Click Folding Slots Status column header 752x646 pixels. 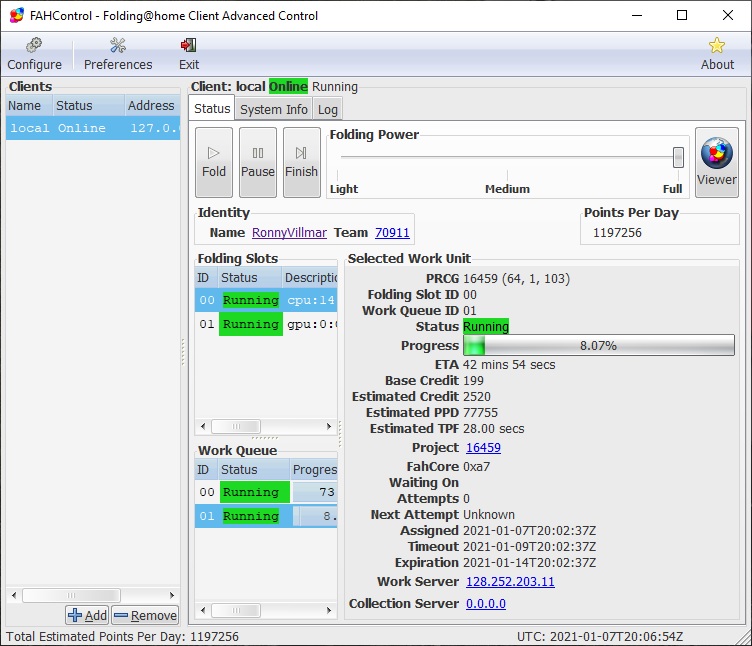[249, 278]
